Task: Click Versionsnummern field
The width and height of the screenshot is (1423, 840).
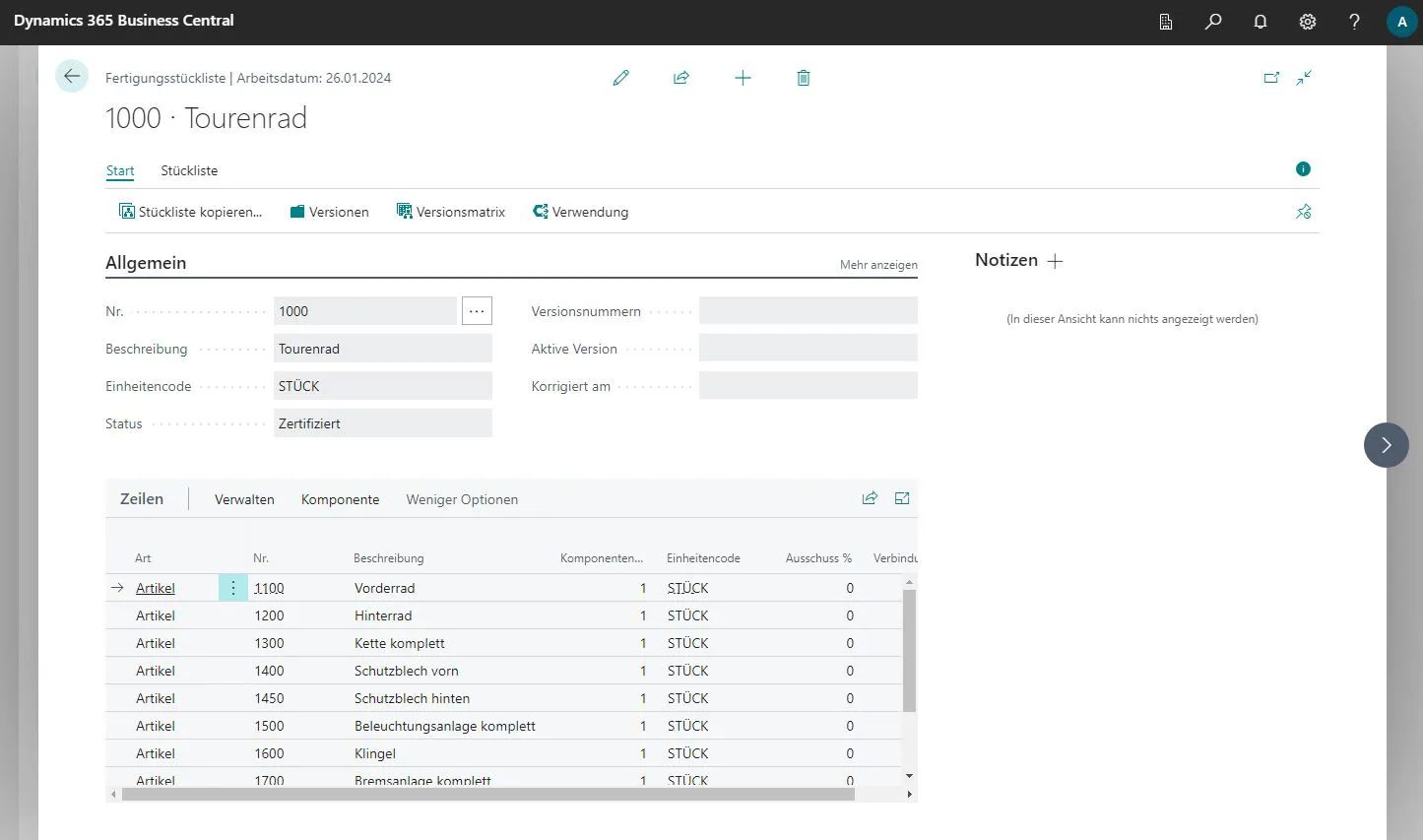Action: [x=809, y=311]
